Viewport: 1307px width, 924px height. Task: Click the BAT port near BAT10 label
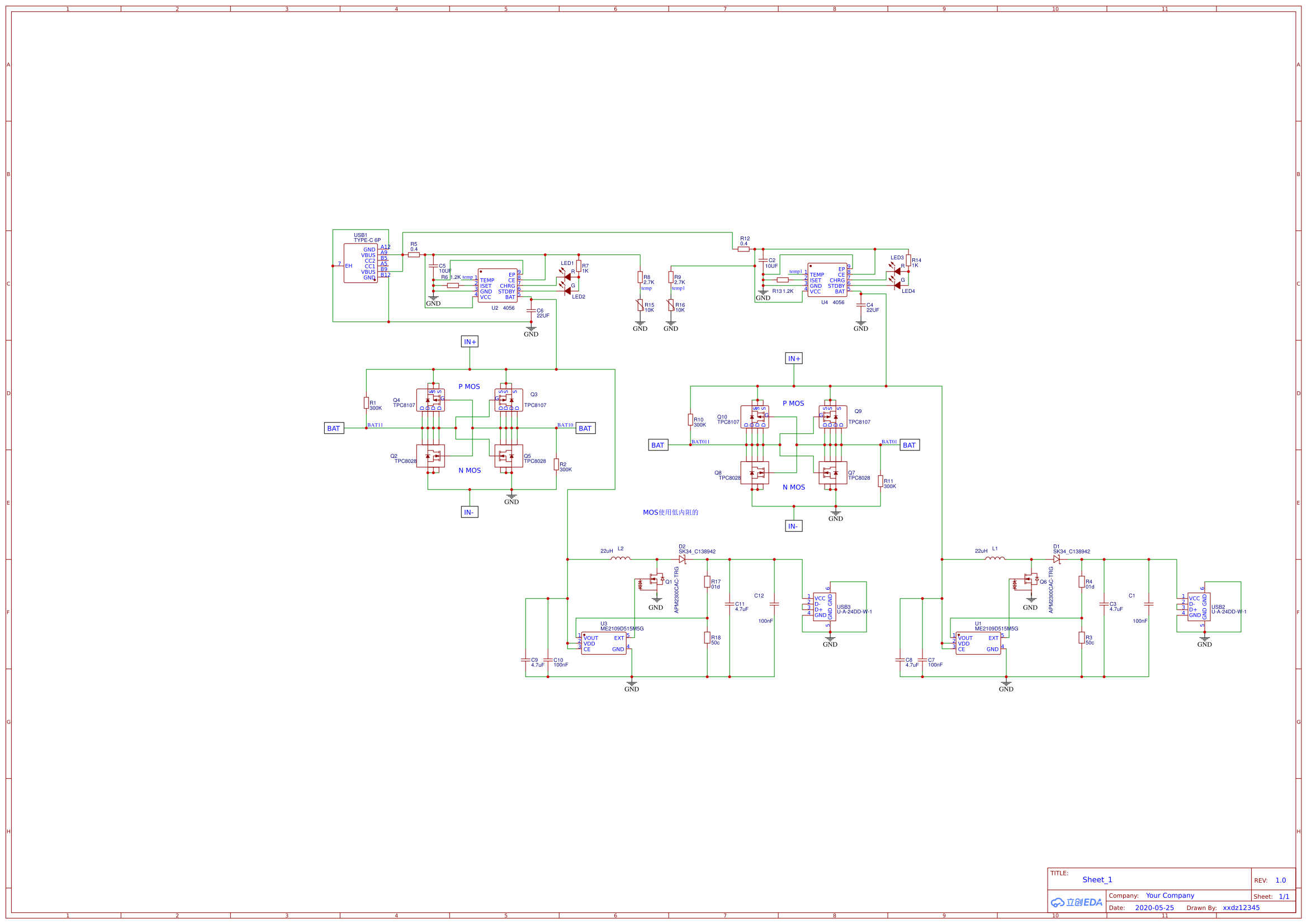(586, 428)
